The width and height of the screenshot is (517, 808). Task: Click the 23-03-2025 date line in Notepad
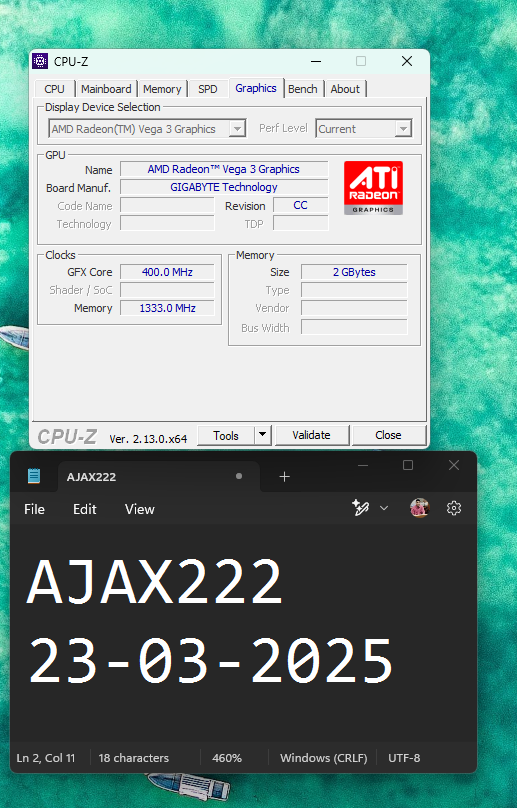(x=210, y=661)
